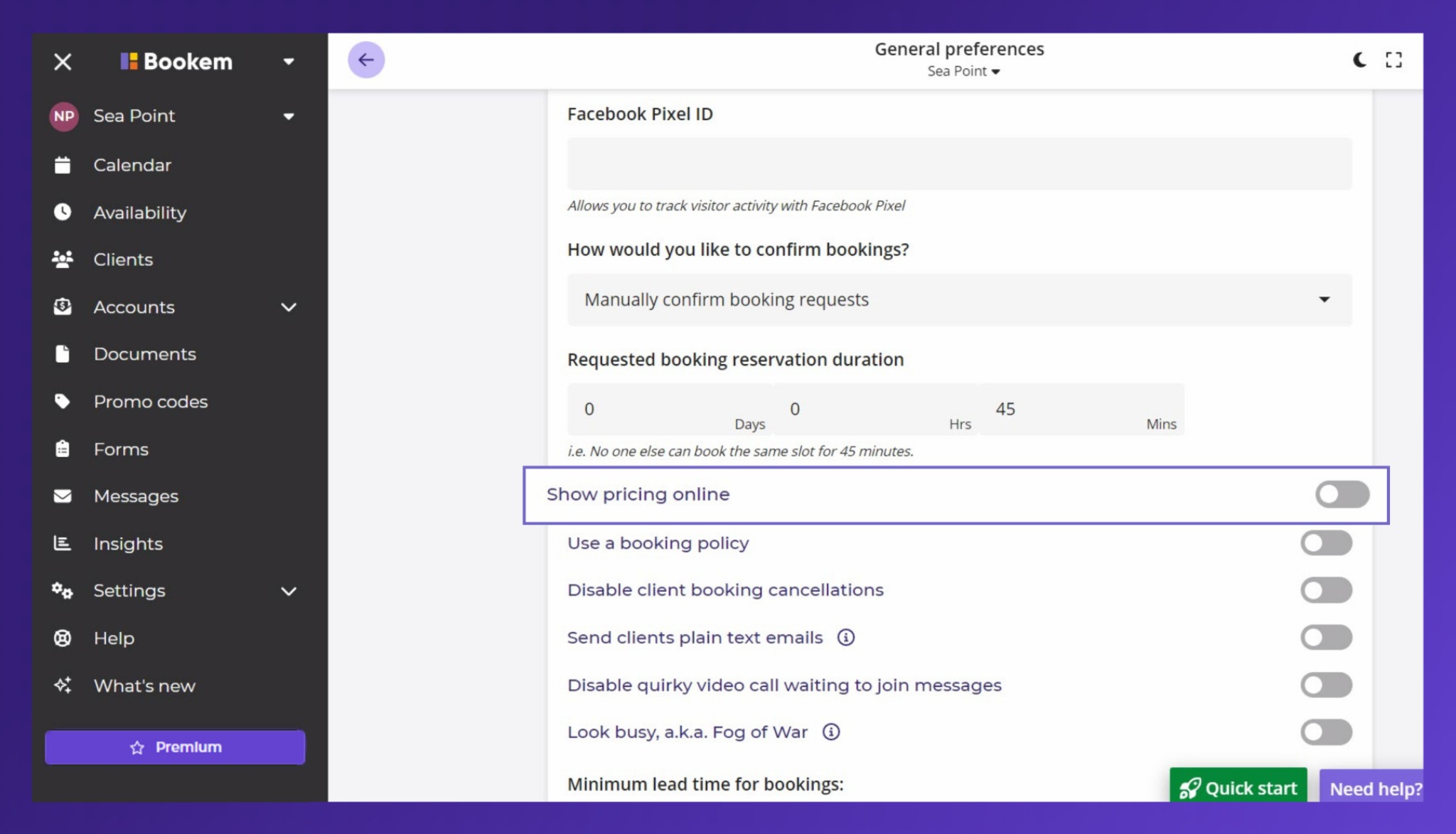The height and width of the screenshot is (834, 1456).
Task: Open the Messages page
Action: (x=136, y=496)
